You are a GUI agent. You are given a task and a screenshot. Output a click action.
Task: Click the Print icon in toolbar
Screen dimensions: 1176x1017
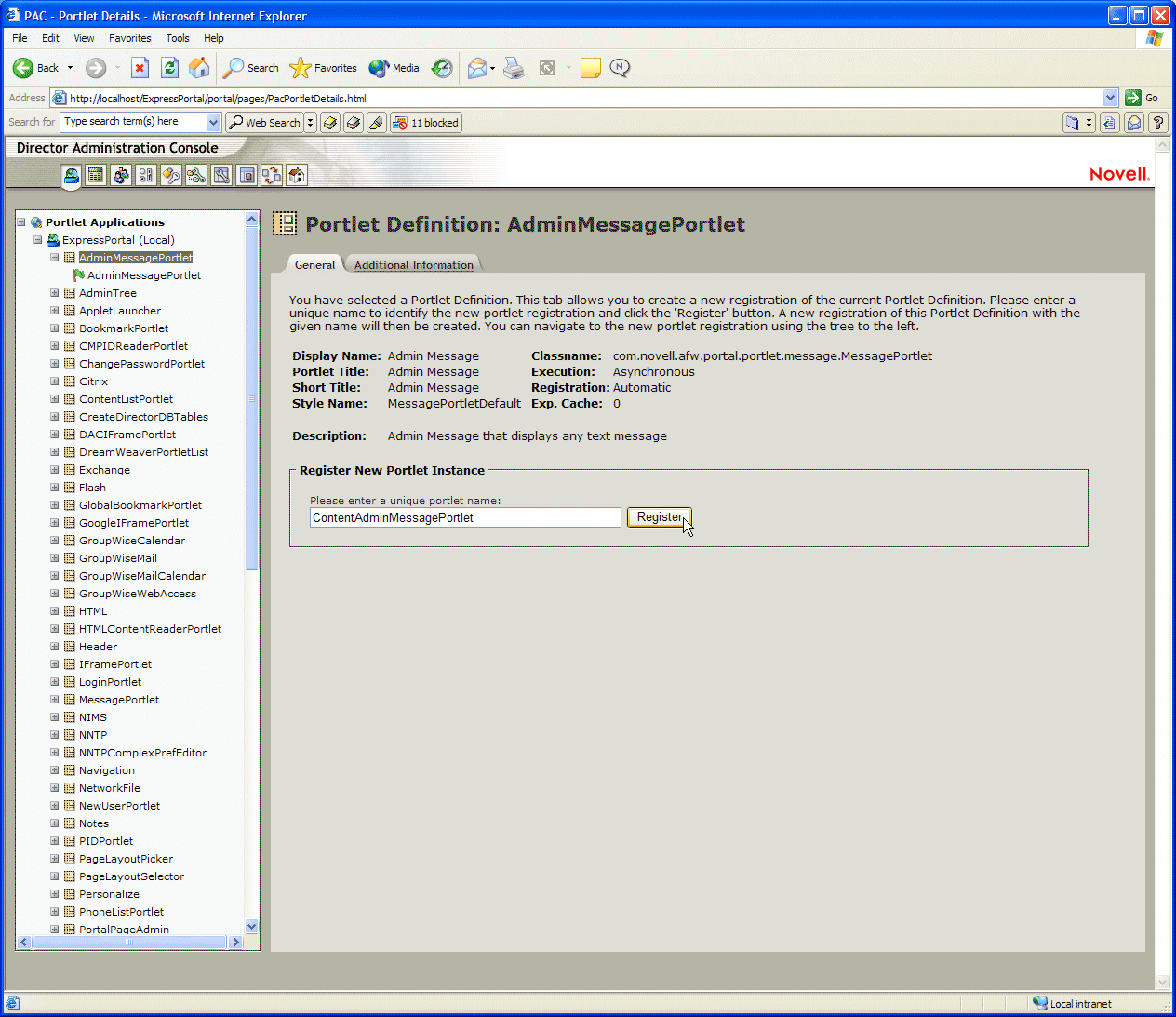tap(514, 68)
